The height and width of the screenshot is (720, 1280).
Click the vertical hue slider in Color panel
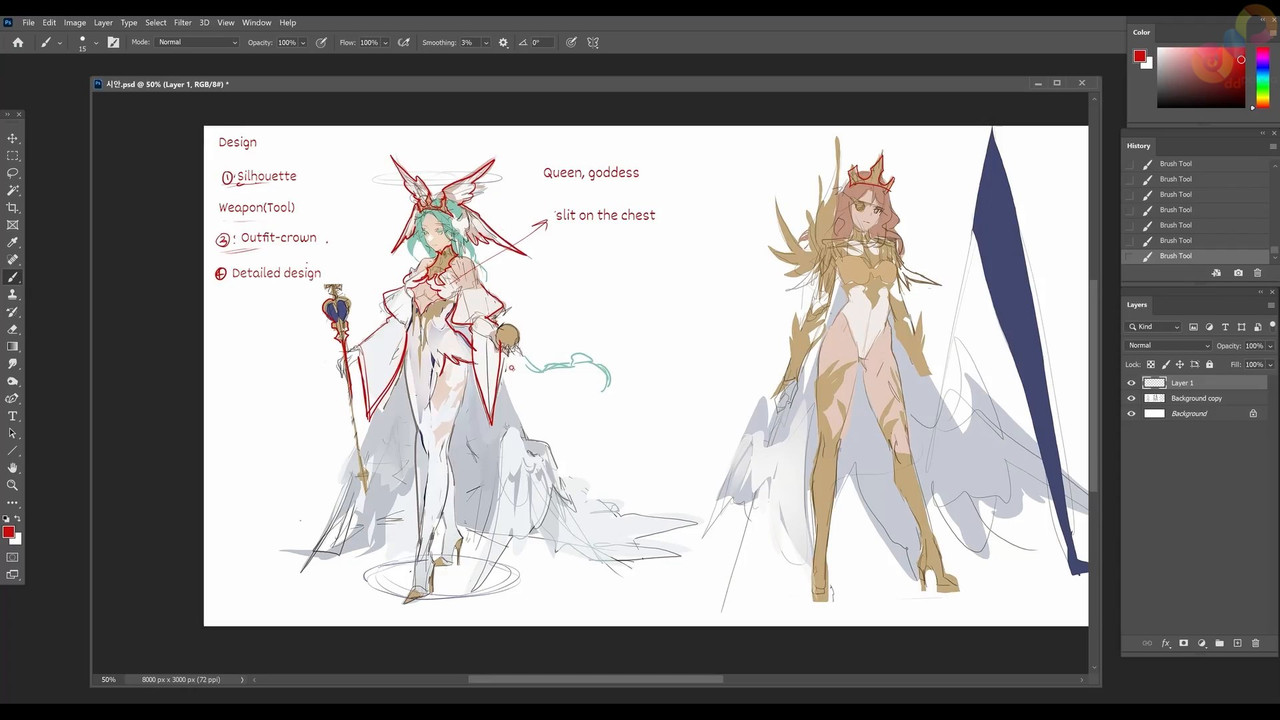[1262, 77]
